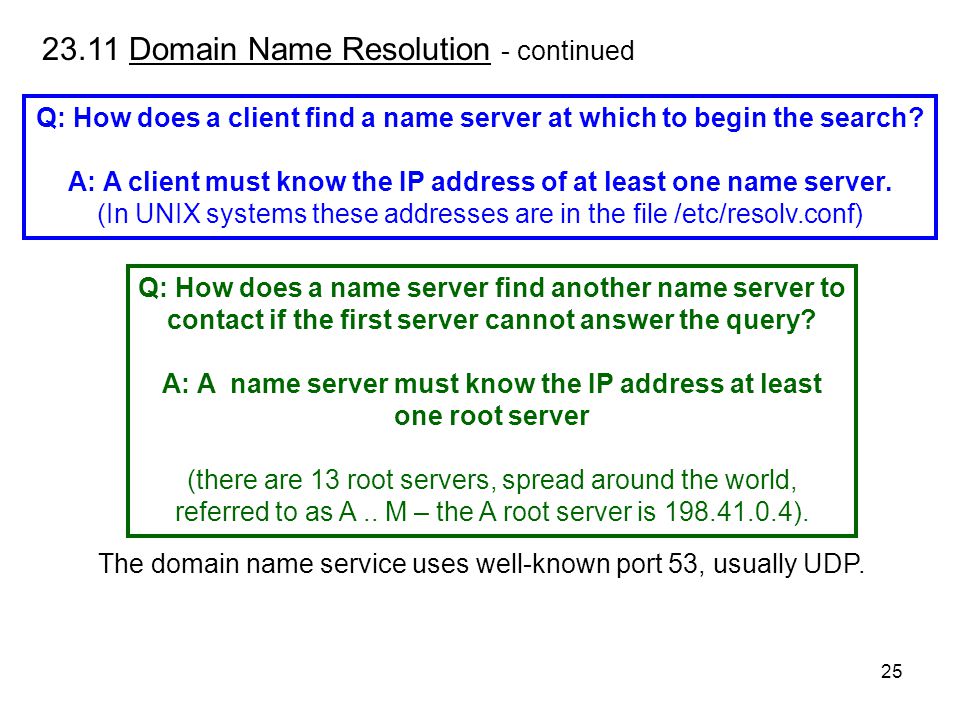Click the green answer line 'A name server must know the IP address'
Image resolution: width=960 pixels, height=720 pixels.
492,384
